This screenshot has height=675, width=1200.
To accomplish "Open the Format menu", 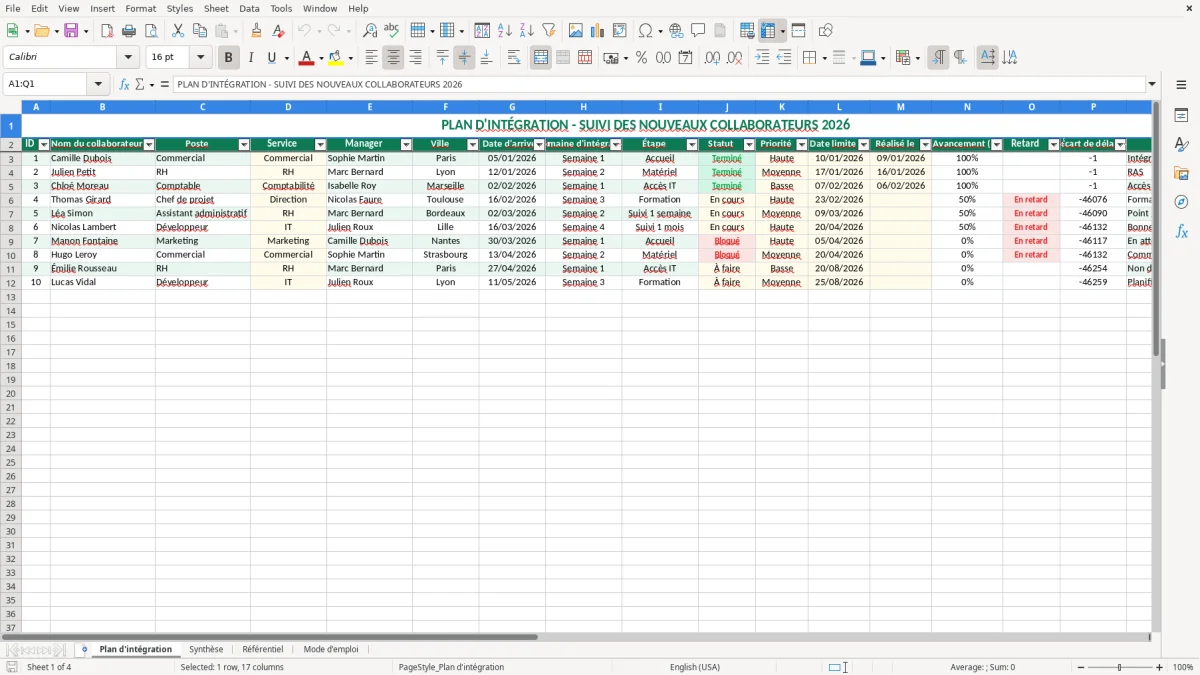I will click(x=141, y=8).
